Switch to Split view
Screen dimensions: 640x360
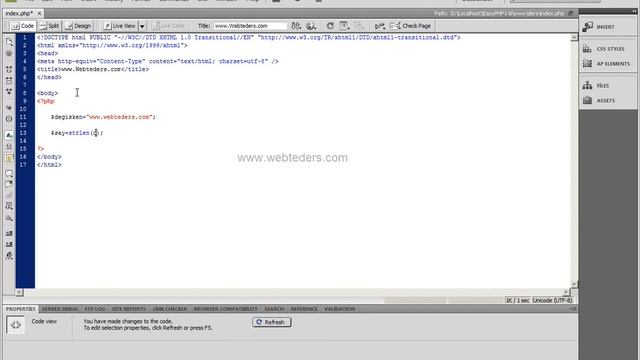coord(49,26)
